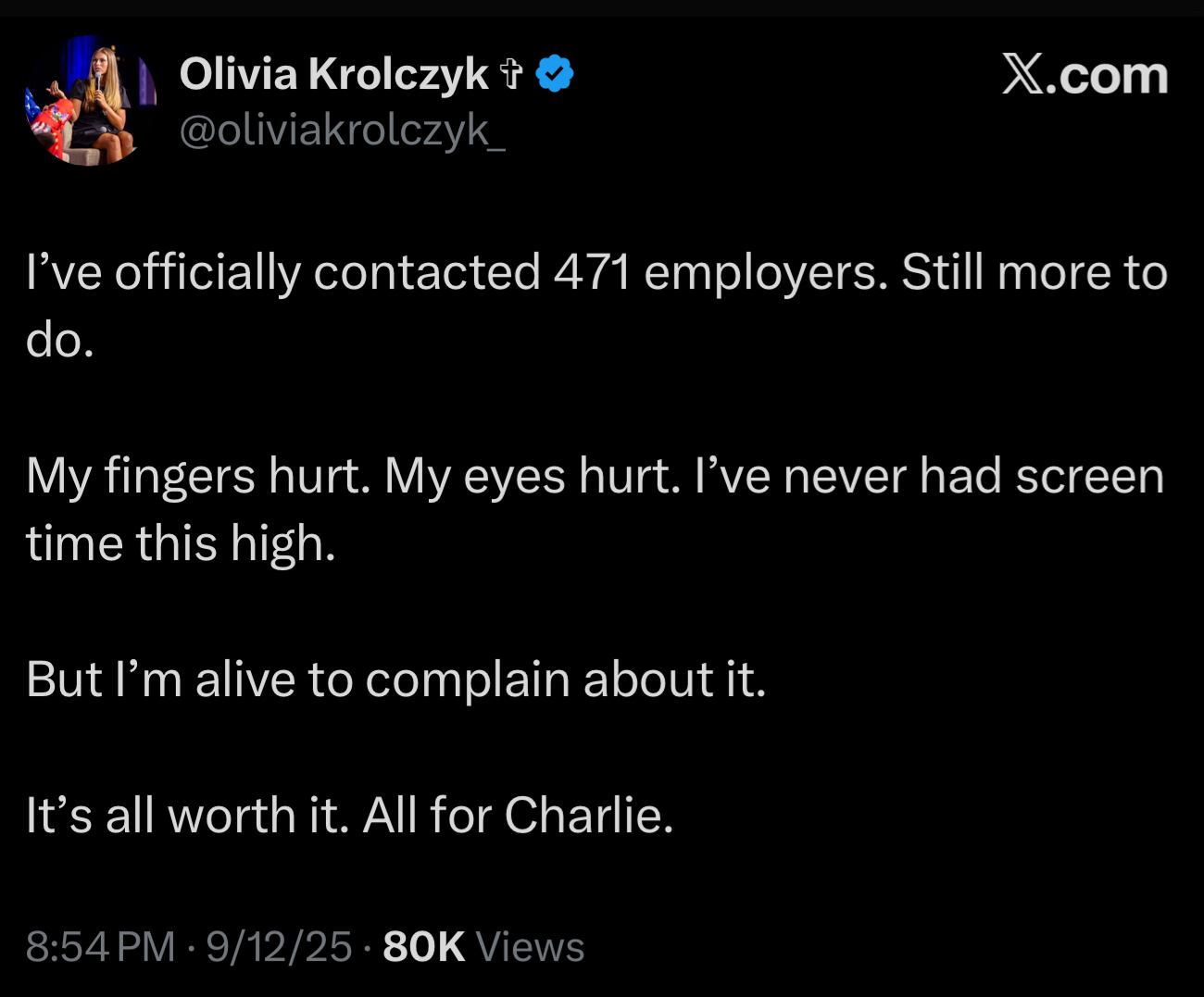The image size is (1204, 997).
Task: Click the "Still more to" sentence
Action: tap(1034, 273)
